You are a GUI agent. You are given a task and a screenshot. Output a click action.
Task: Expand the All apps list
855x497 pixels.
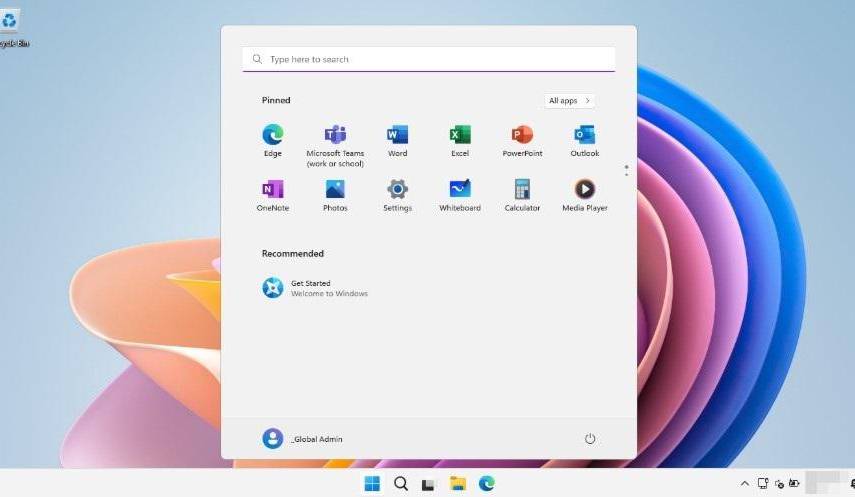[570, 101]
